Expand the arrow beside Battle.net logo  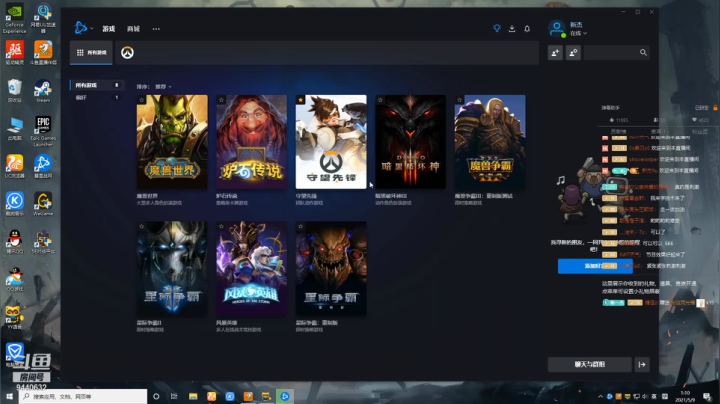tap(92, 28)
